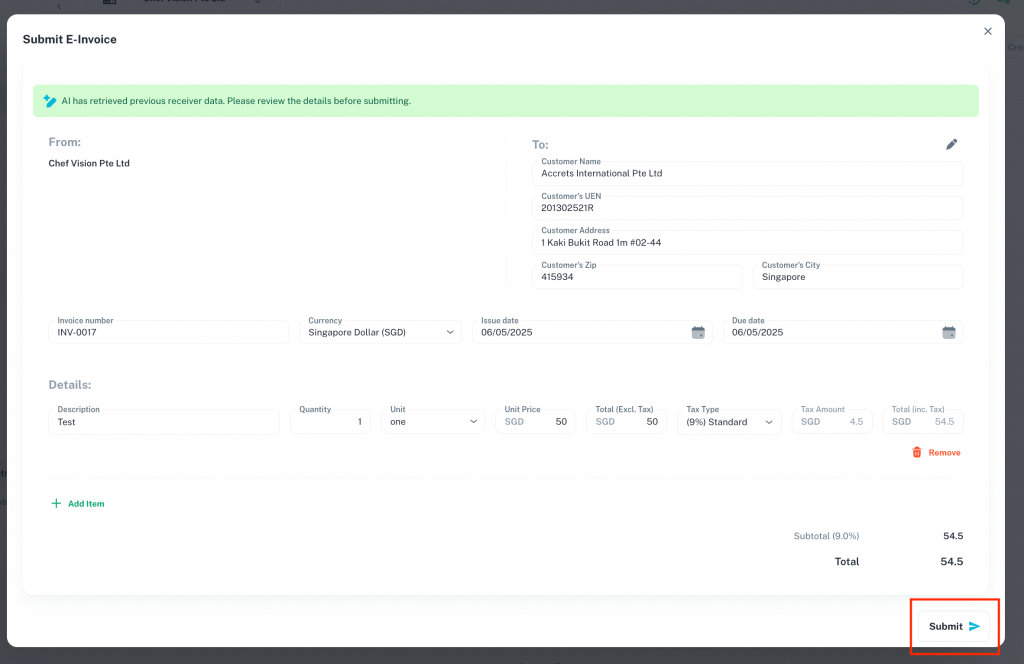This screenshot has height=664, width=1024.
Task: Click the plus icon beside Add Item
Action: coord(56,503)
